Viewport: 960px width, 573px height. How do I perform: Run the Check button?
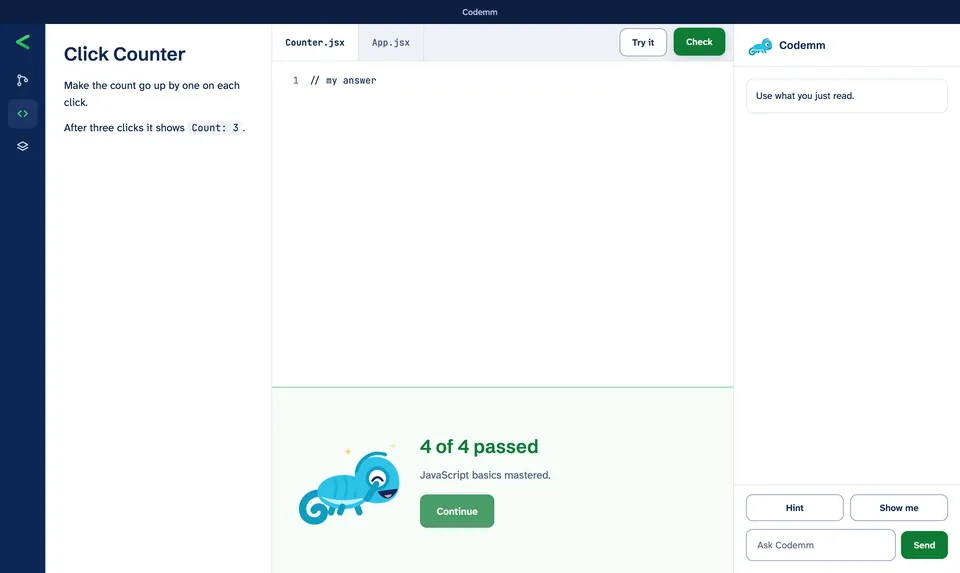tap(699, 42)
